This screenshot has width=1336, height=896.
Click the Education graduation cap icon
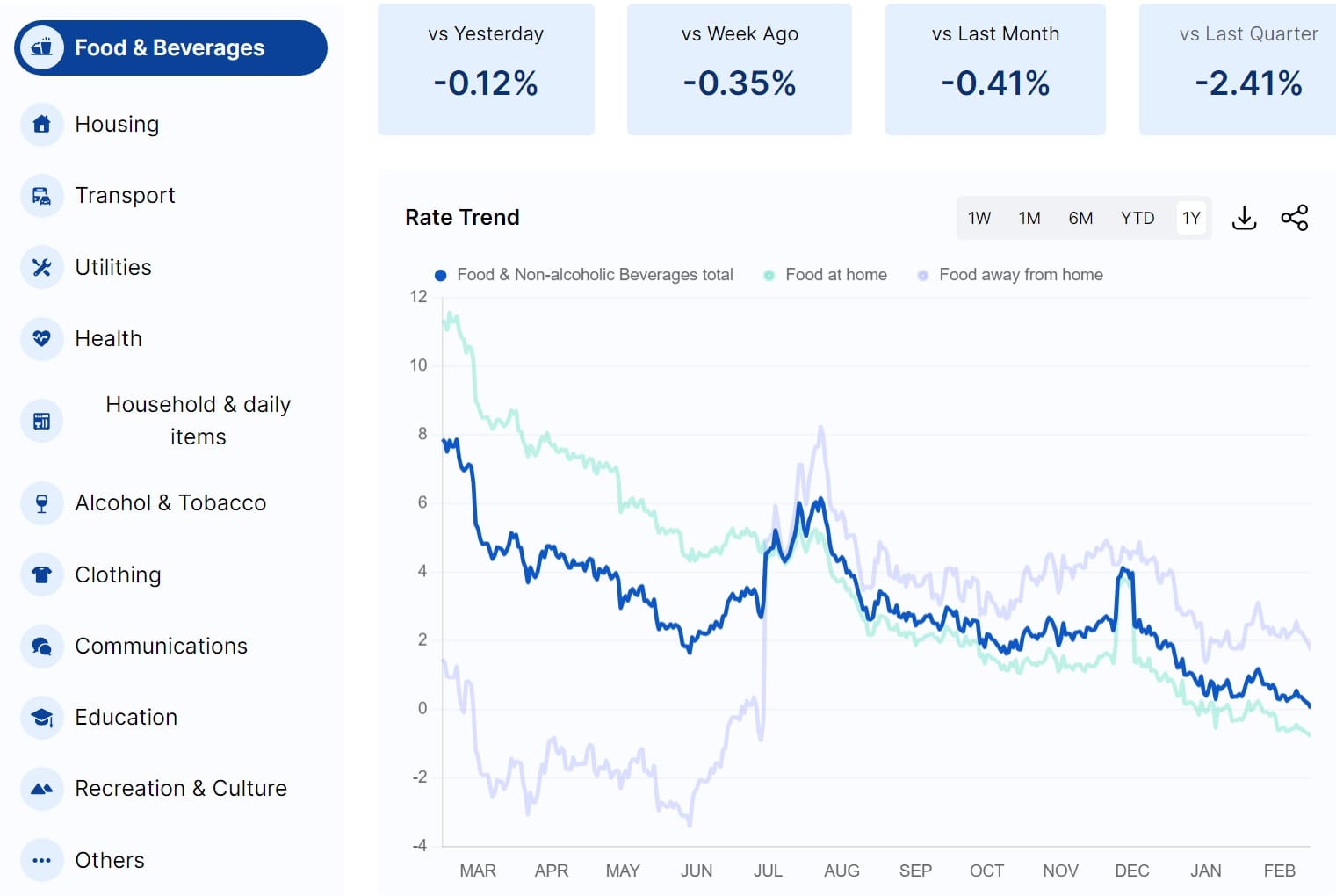tap(41, 718)
